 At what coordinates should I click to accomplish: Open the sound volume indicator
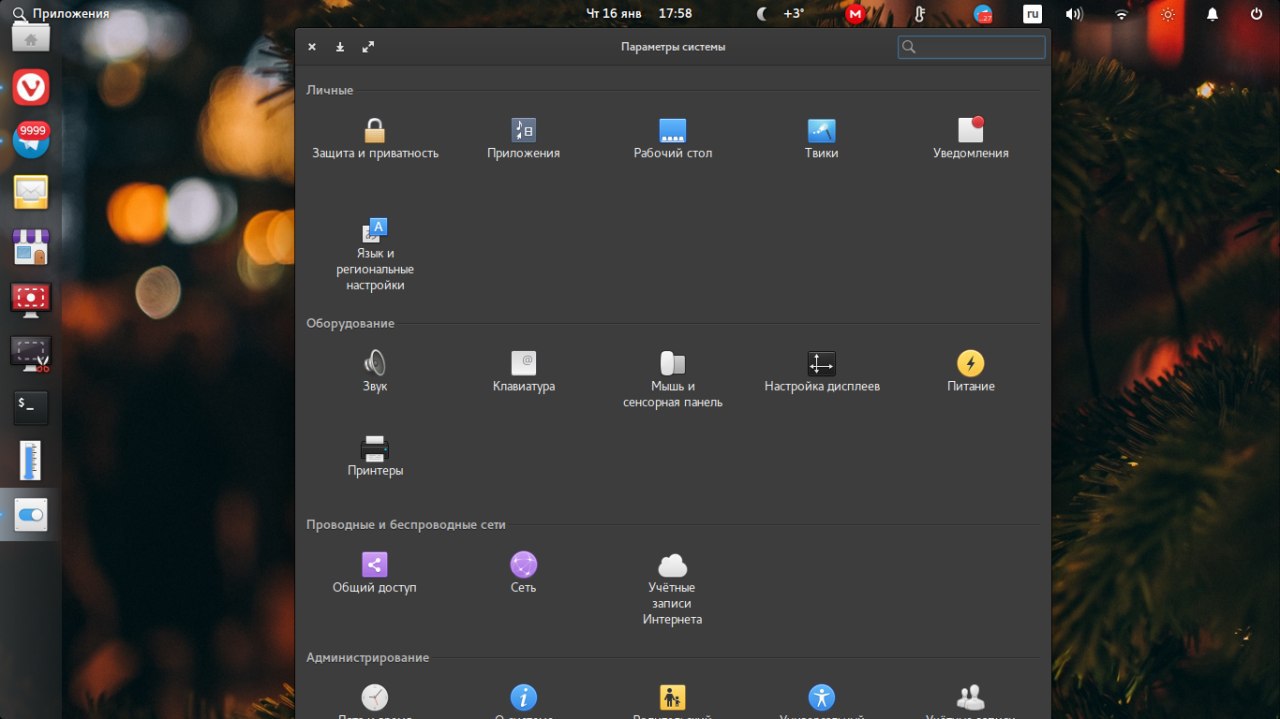[x=1075, y=14]
